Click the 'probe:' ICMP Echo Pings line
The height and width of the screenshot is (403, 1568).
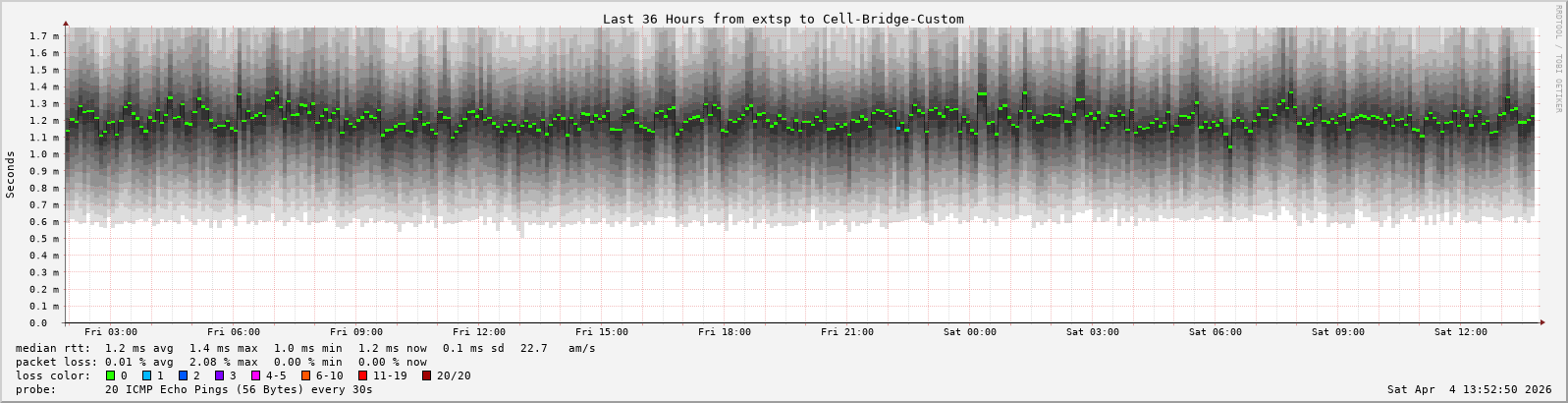tap(194, 389)
